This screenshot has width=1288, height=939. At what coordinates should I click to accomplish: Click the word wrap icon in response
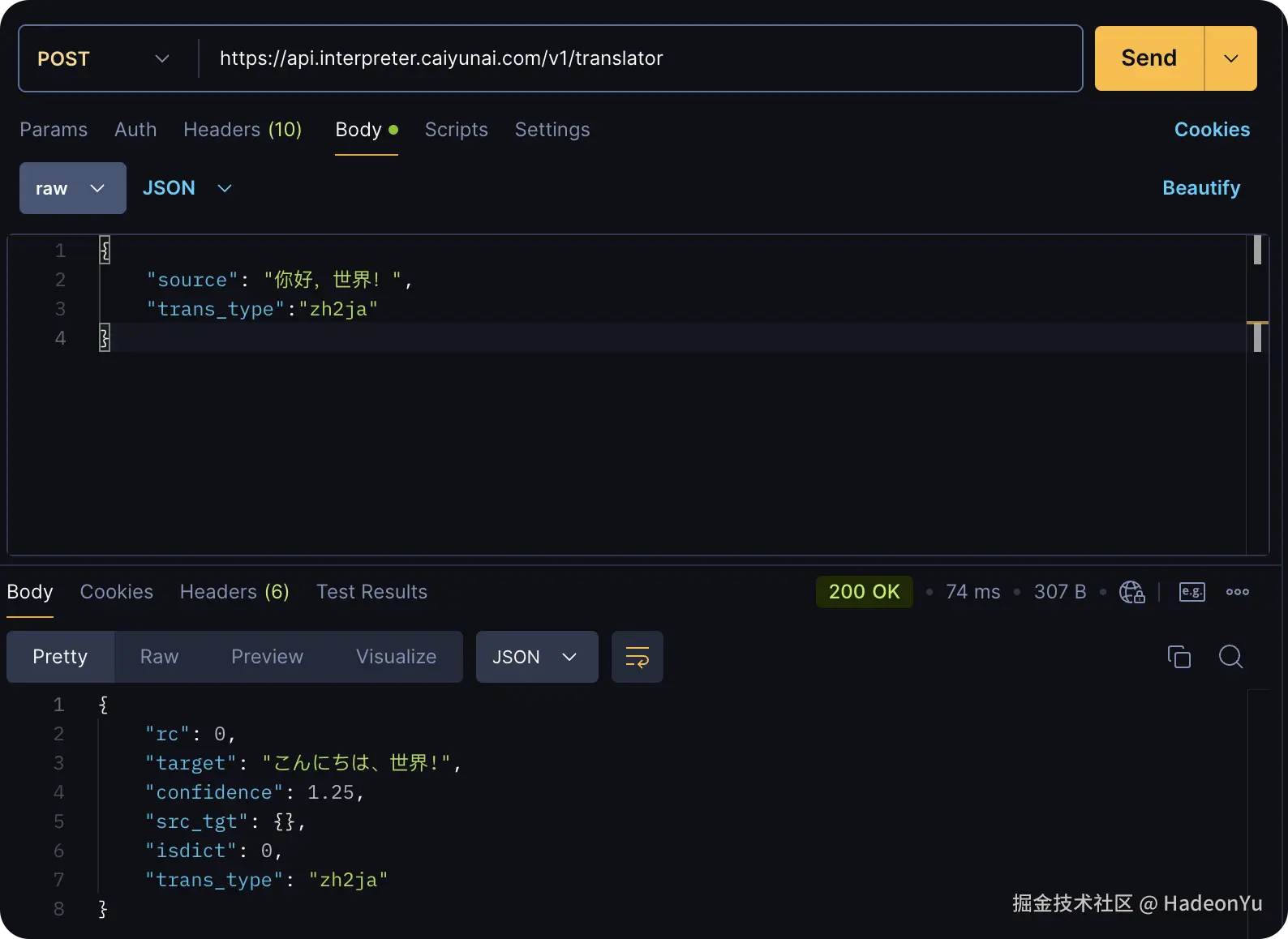tap(637, 657)
